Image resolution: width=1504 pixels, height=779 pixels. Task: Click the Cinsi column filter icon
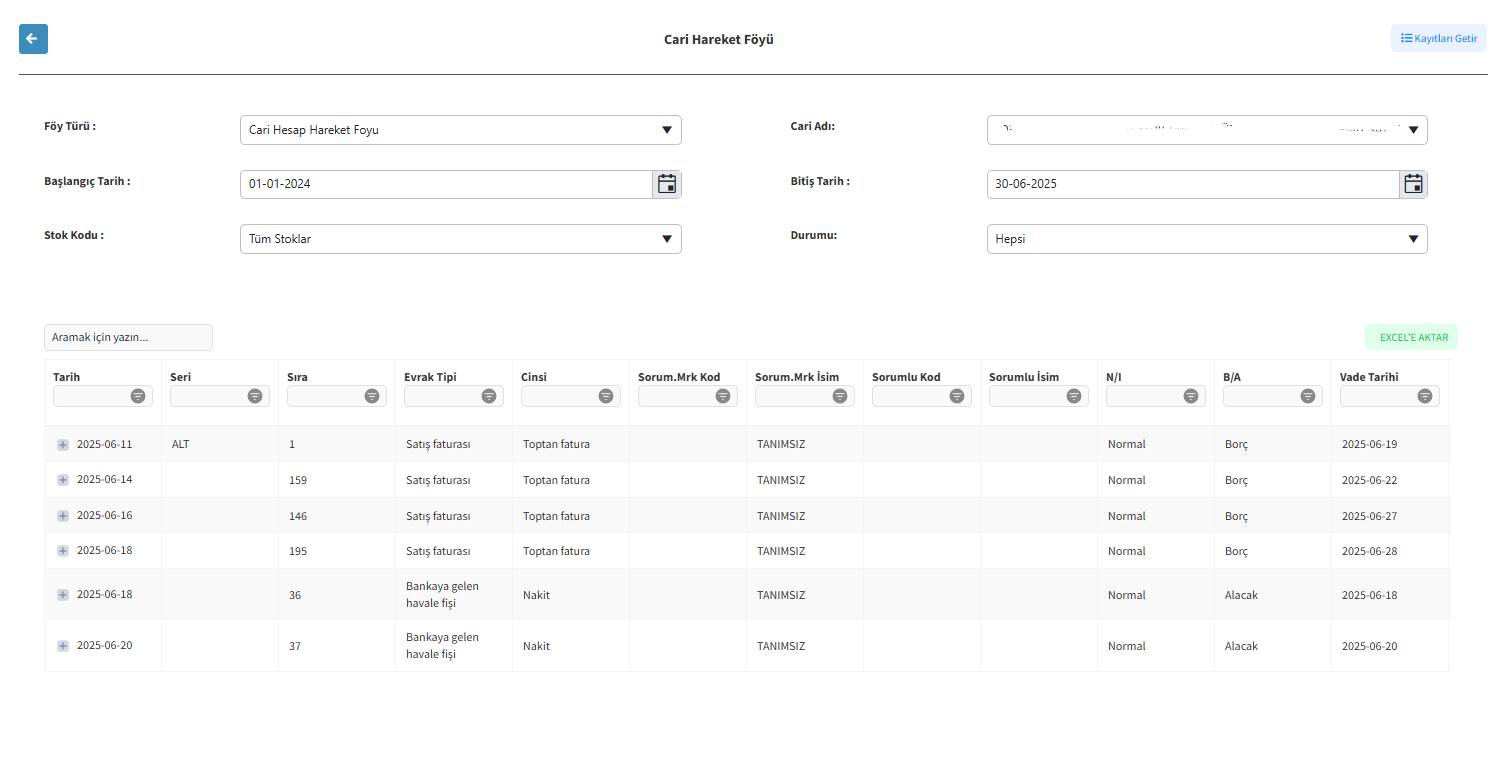coord(606,396)
